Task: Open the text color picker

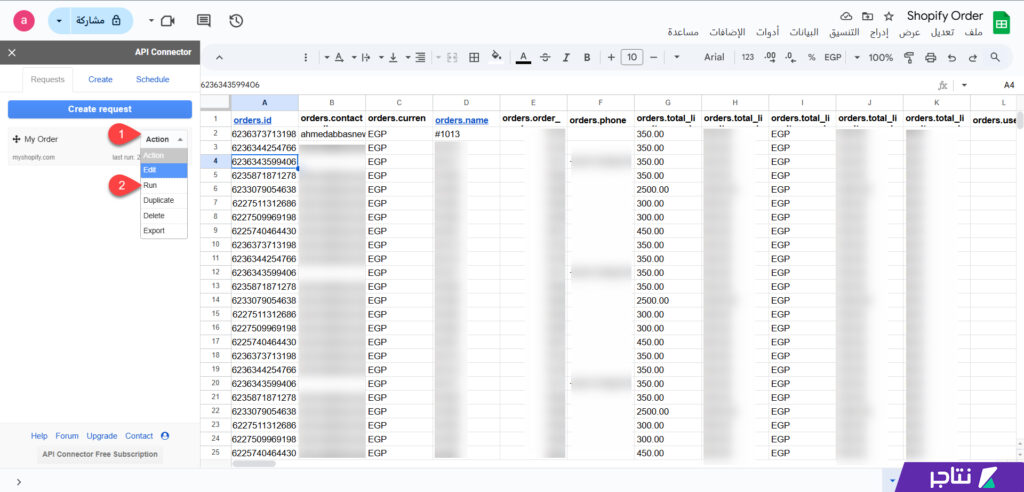Action: coord(523,57)
